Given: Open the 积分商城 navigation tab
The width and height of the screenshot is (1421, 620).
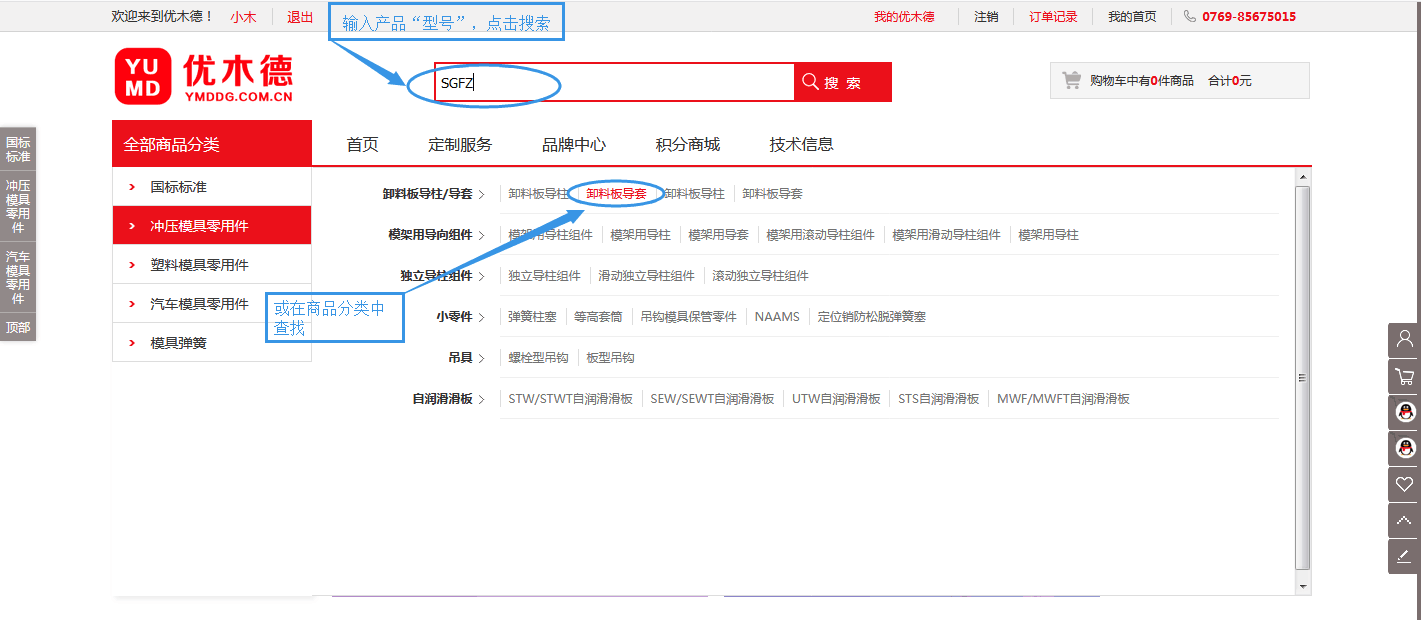Looking at the screenshot, I should (x=688, y=144).
